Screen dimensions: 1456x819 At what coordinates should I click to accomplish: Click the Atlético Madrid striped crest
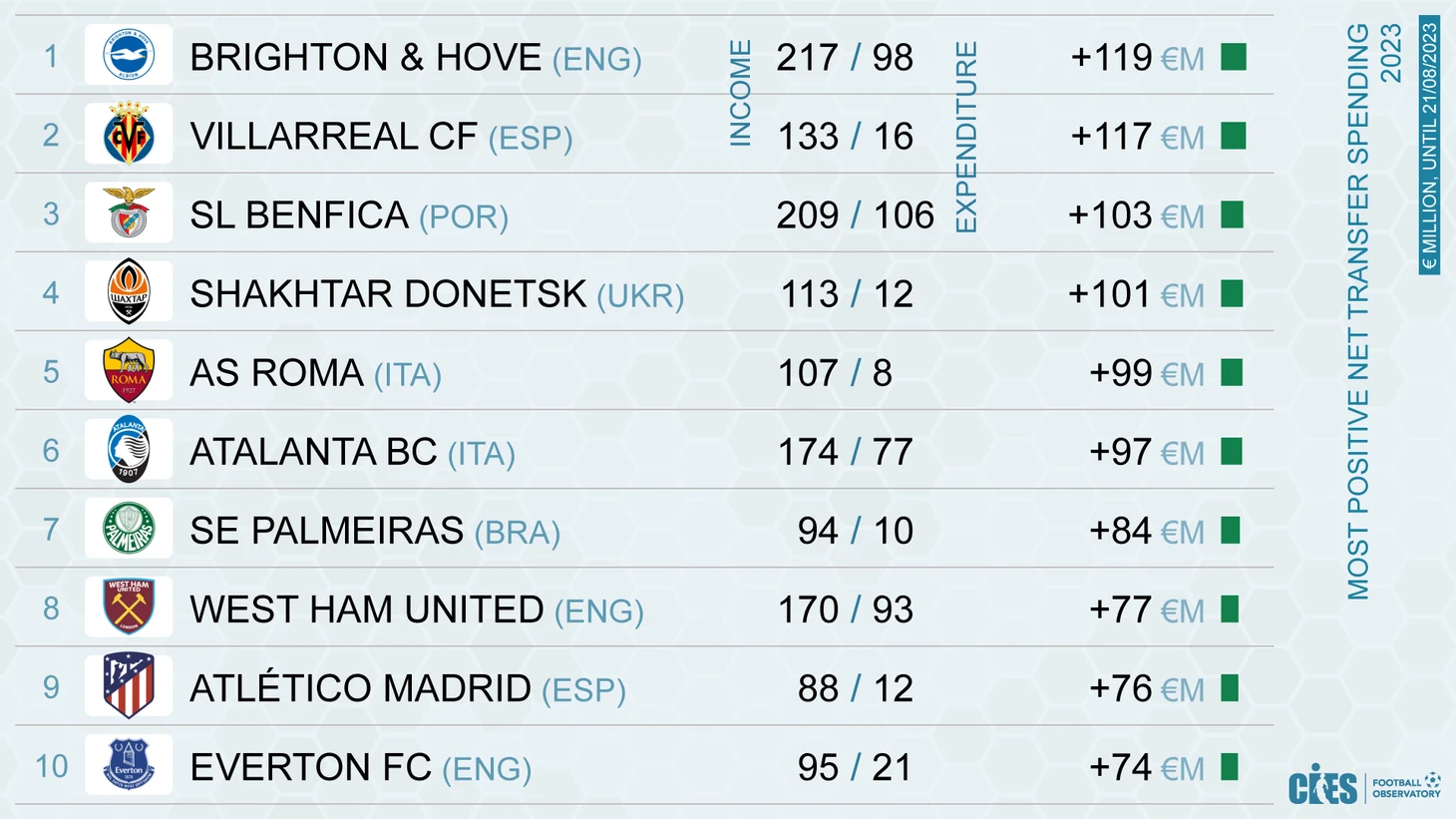pos(129,685)
